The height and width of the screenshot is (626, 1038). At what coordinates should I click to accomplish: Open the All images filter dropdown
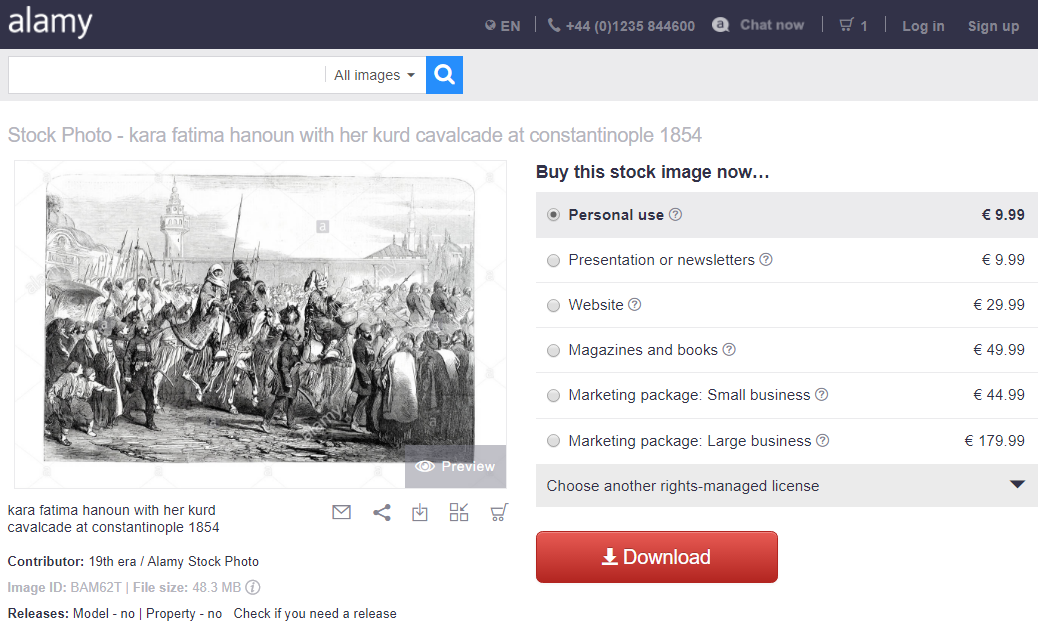[374, 75]
